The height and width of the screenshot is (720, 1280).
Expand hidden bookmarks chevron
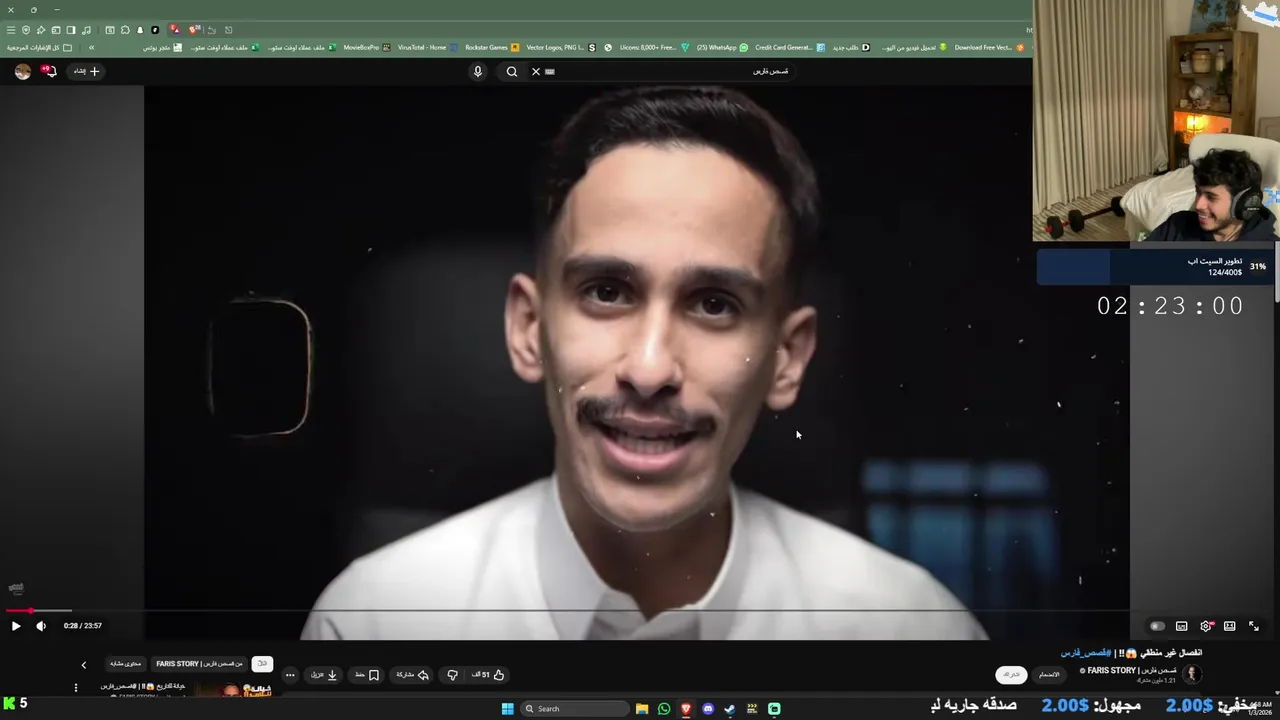point(91,47)
